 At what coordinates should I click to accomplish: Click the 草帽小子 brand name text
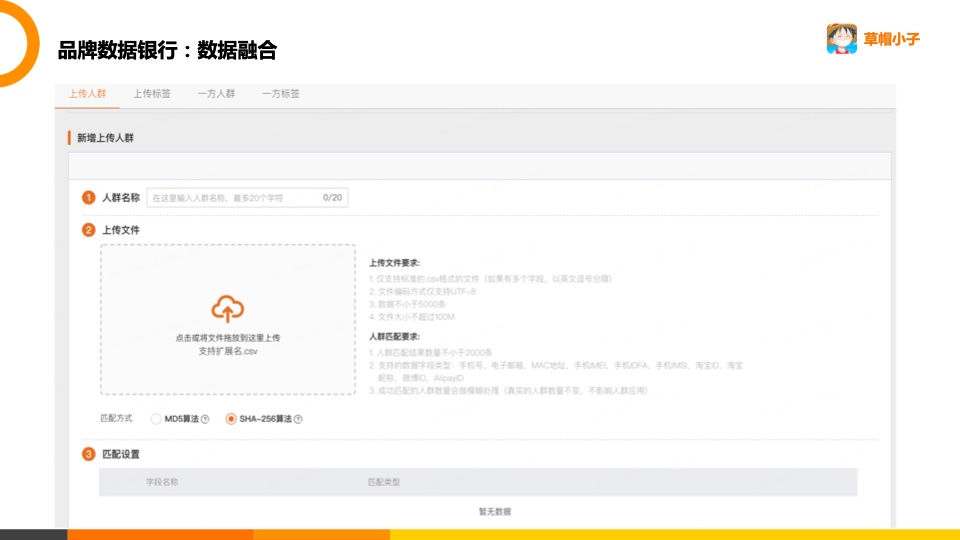892,39
